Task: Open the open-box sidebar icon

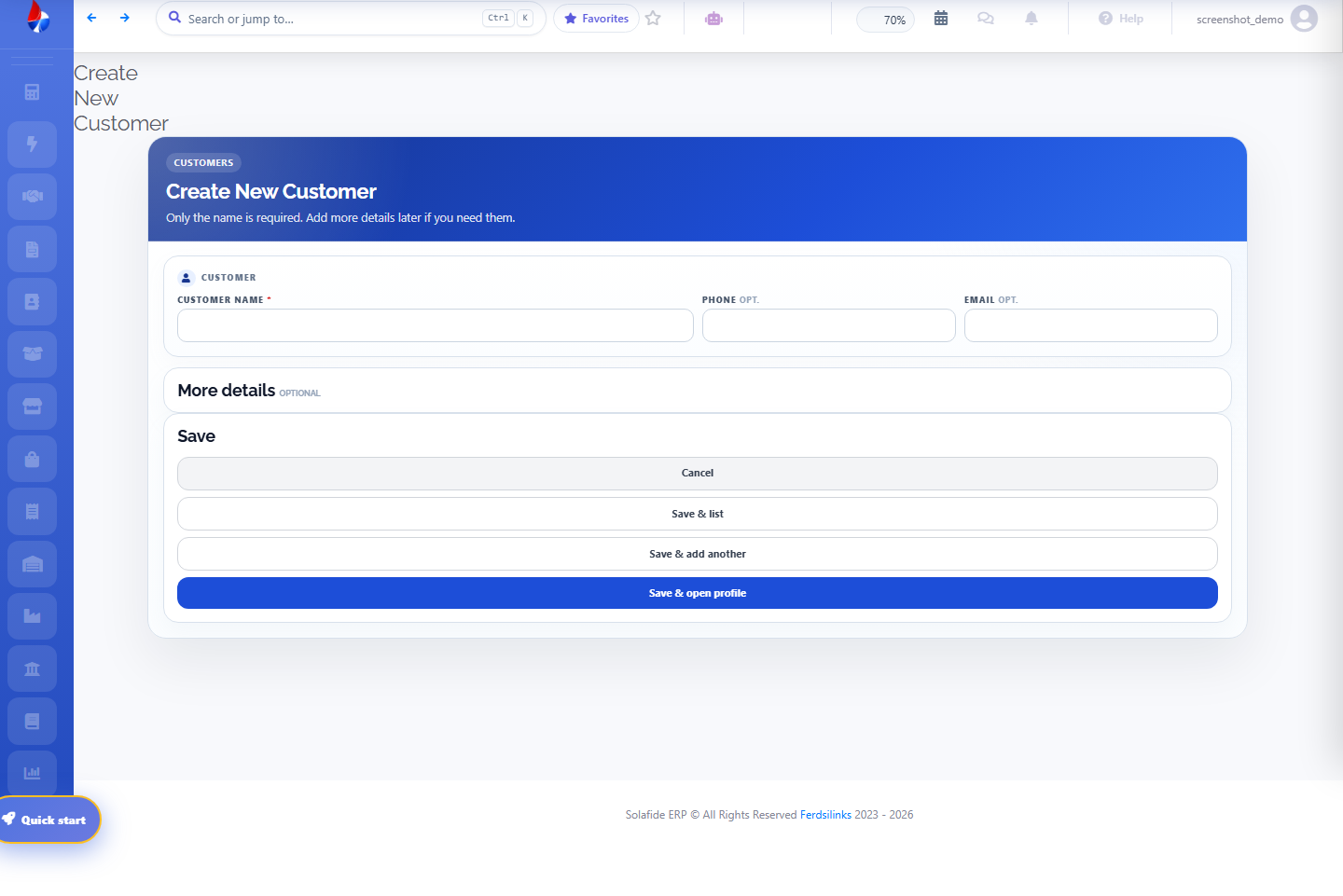Action: [x=33, y=354]
